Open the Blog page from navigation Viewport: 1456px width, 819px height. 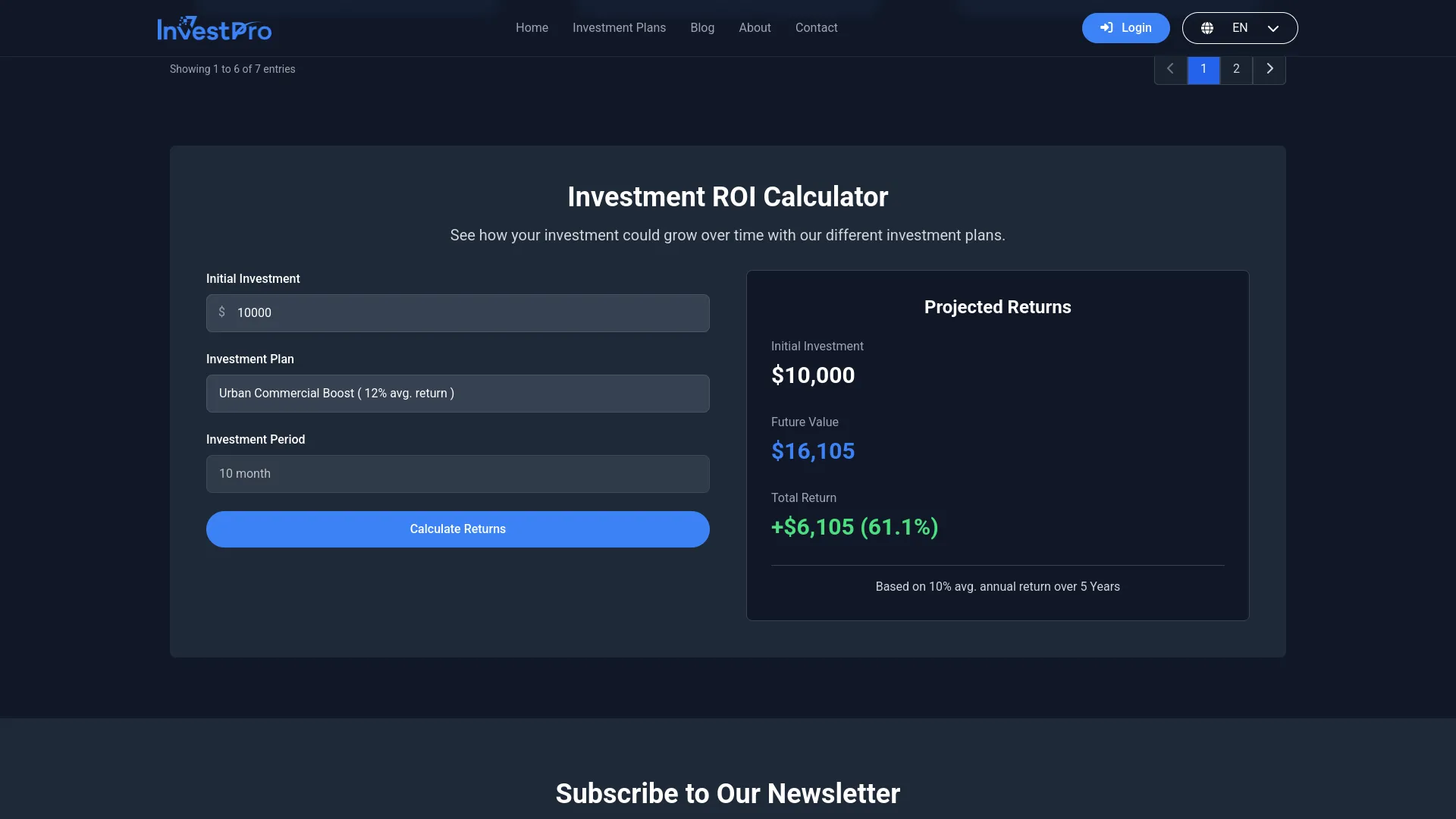701,27
